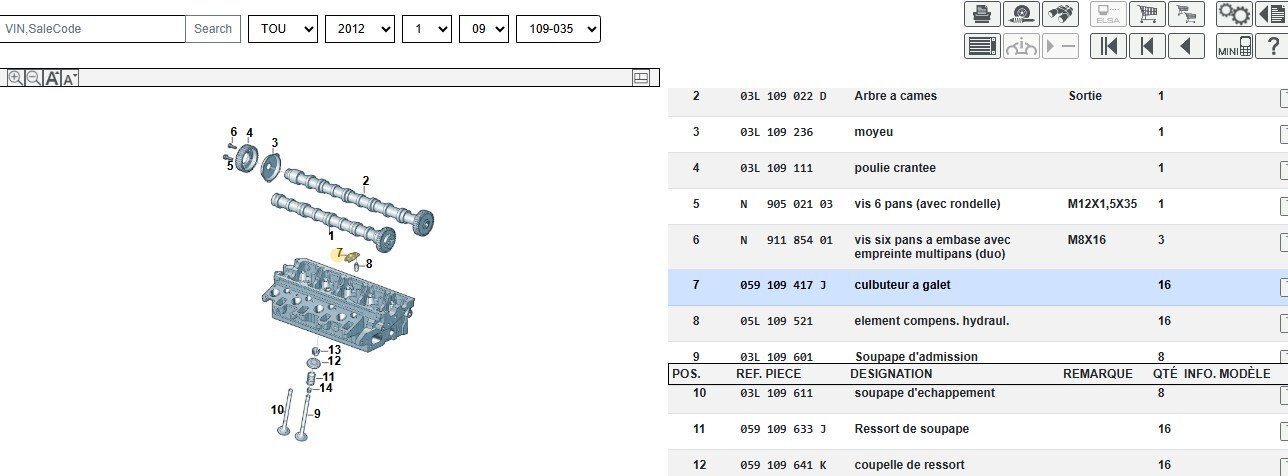Tick the checkbox for Ressort de soupape

click(1284, 430)
